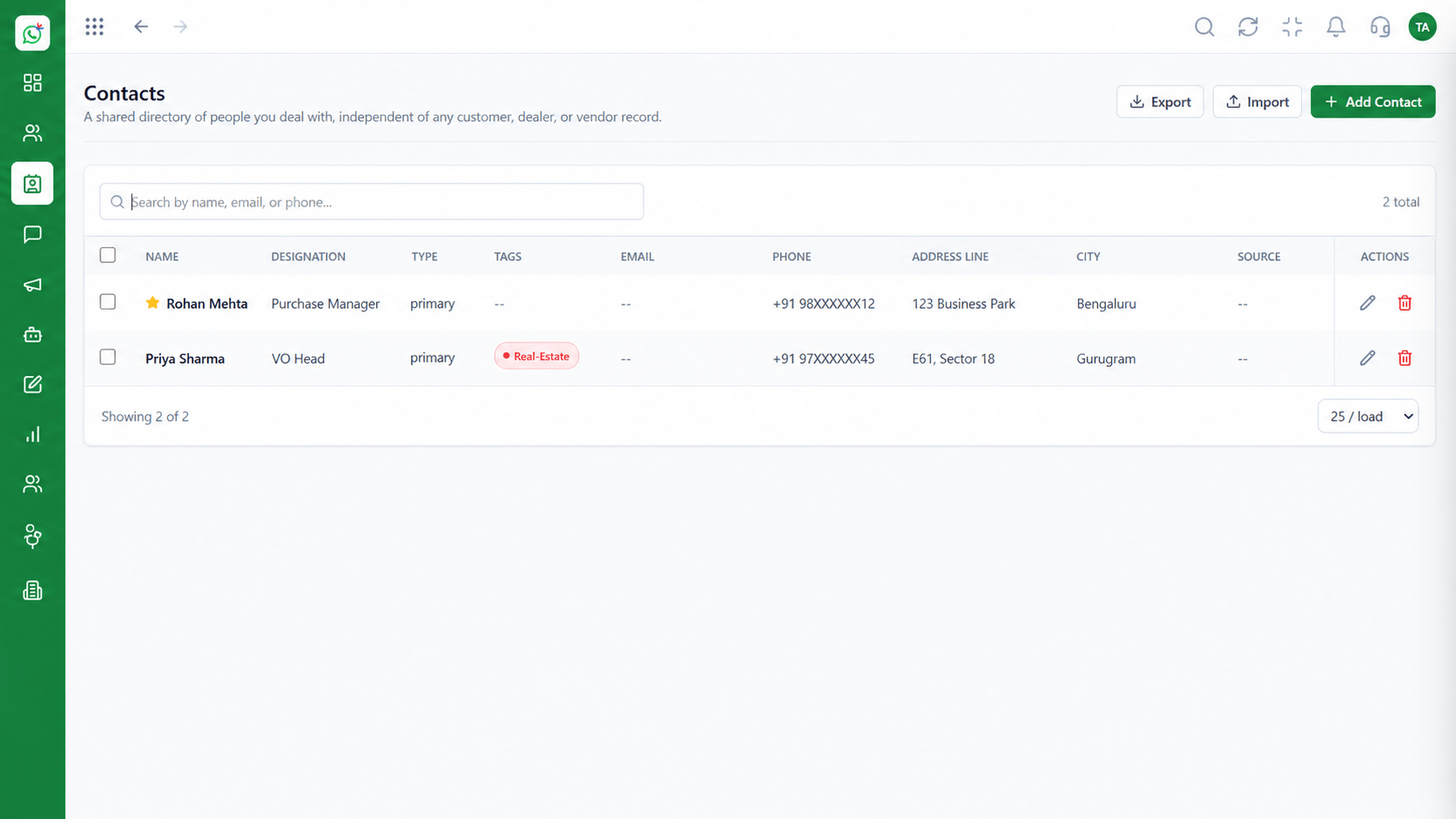The image size is (1456, 819).
Task: Click the WhatsApp app logo in sidebar
Action: tap(32, 33)
